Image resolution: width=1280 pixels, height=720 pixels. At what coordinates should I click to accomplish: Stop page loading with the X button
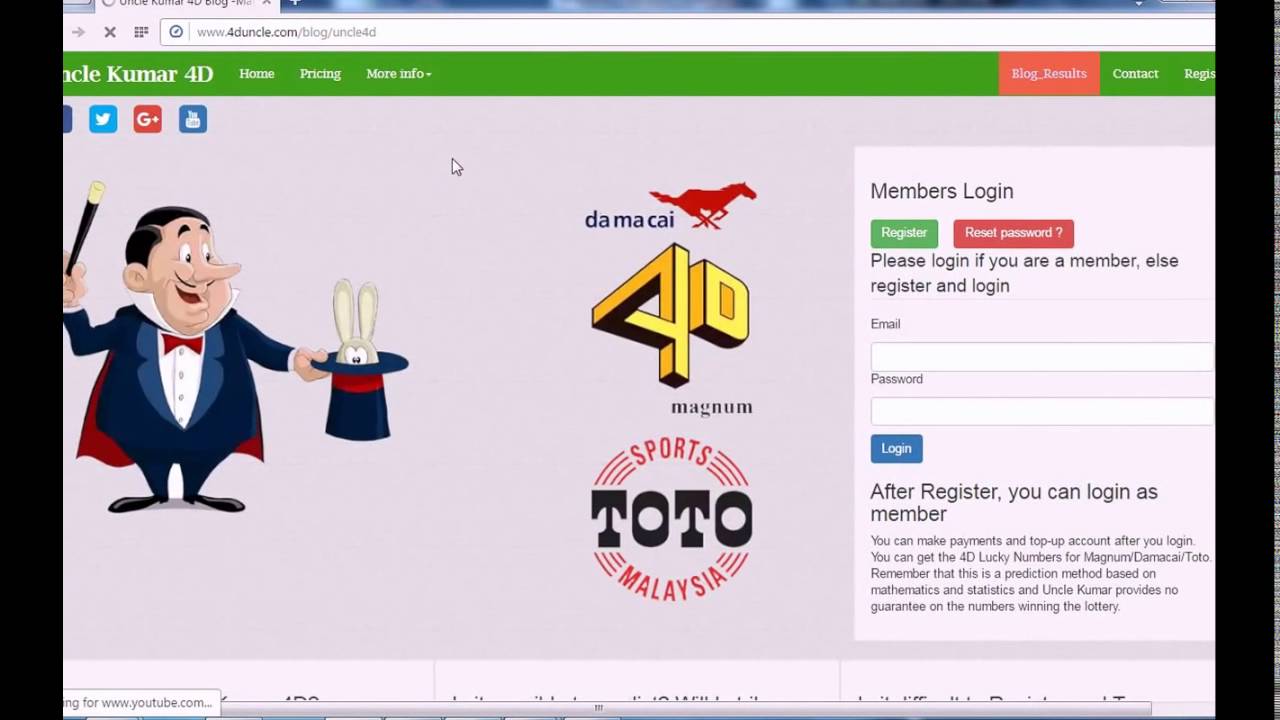[110, 32]
